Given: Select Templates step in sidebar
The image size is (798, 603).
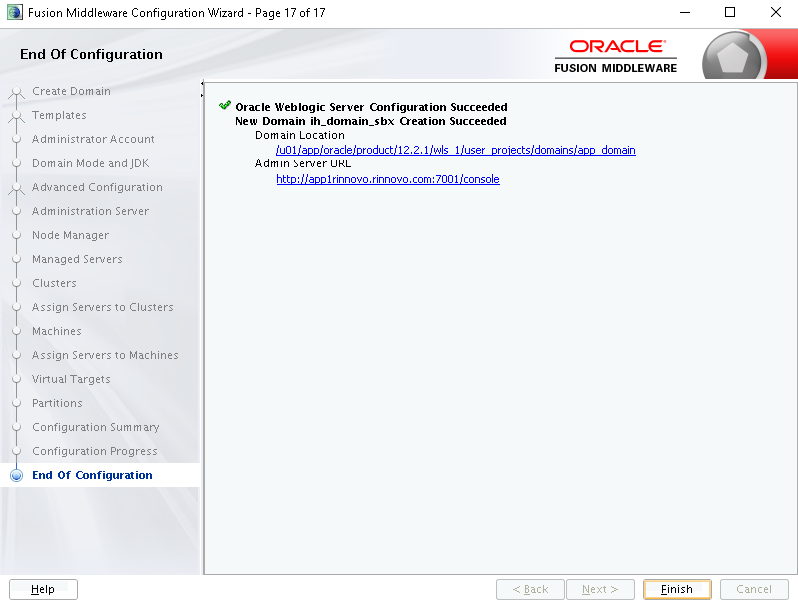Looking at the screenshot, I should pos(59,115).
